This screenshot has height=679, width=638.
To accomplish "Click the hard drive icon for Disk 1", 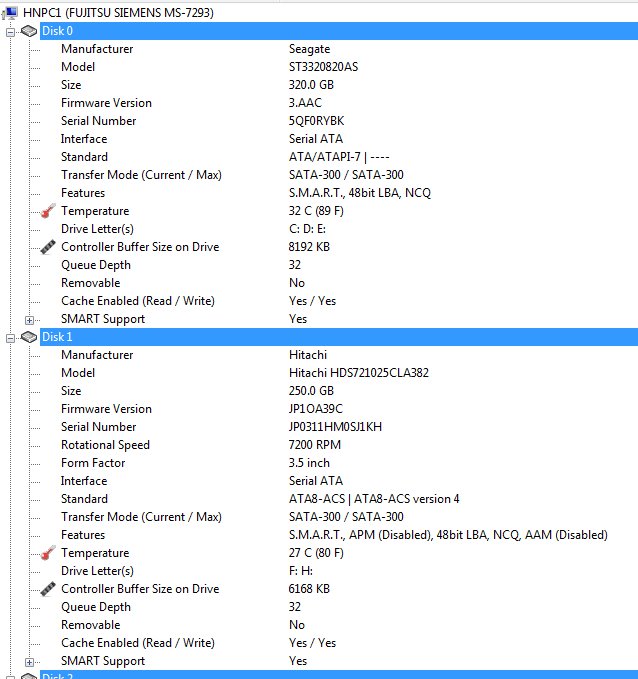I will pyautogui.click(x=29, y=337).
